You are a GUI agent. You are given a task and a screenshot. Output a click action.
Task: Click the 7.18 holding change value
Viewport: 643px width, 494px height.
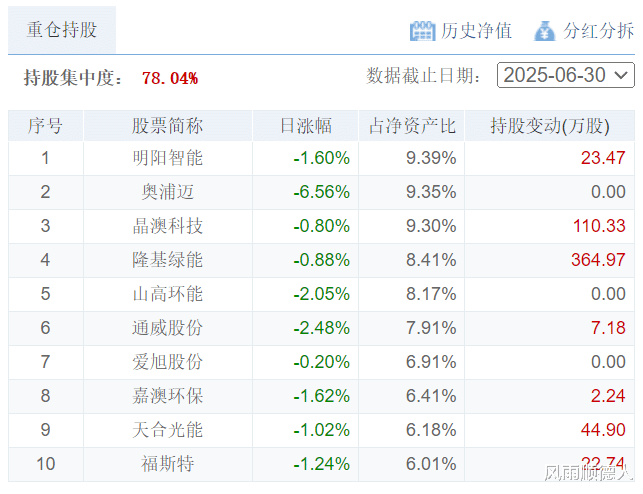pos(608,328)
